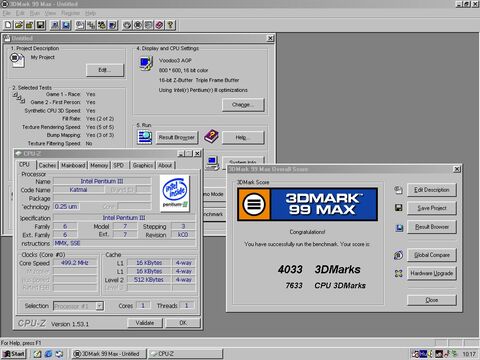Click the Level 2 512 KBytes value
Image resolution: width=480 pixels, height=360 pixels.
coord(149,280)
